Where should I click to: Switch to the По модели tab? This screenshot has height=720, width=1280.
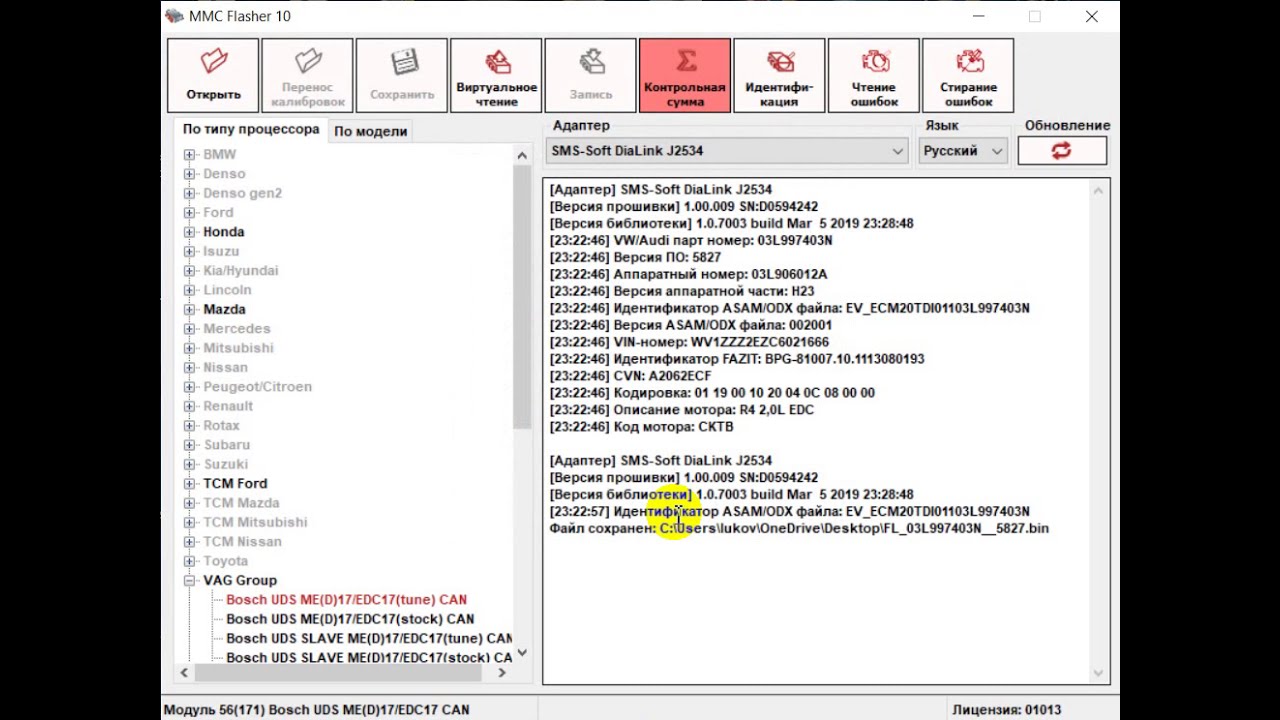(370, 131)
